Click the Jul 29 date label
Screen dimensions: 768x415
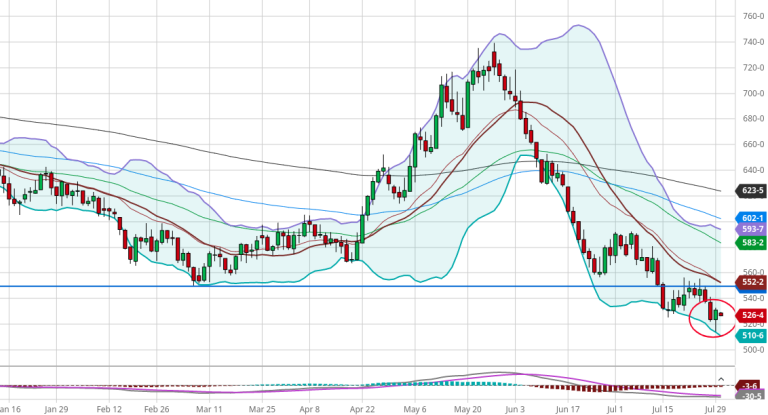(714, 409)
